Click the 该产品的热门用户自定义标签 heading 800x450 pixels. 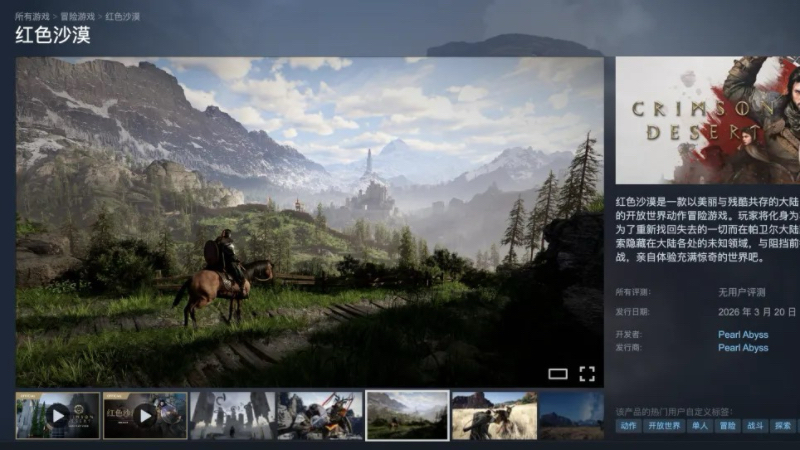(674, 412)
